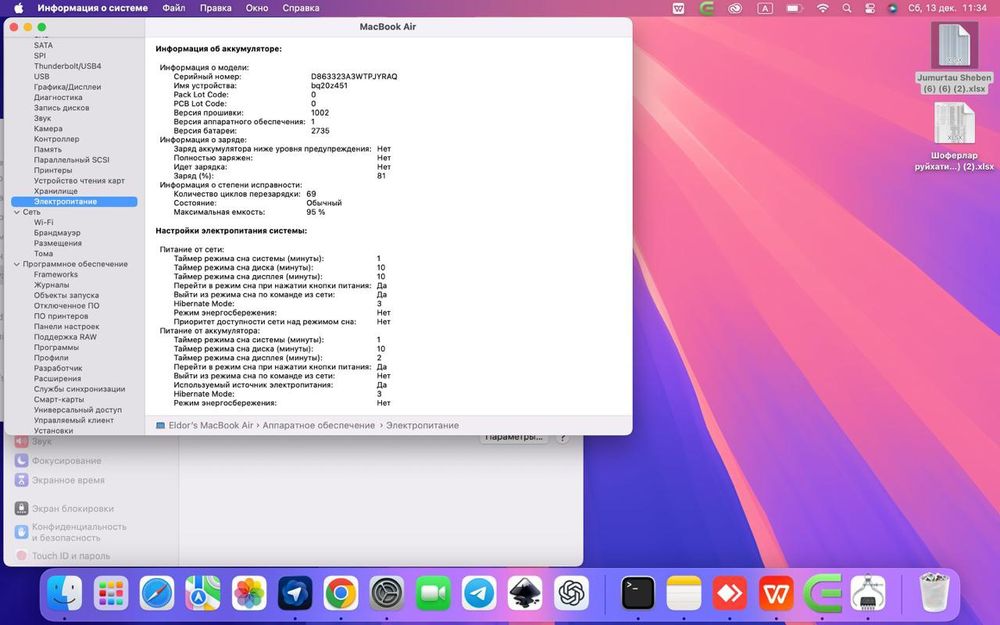Open ChatGPT app in the Dock
1000x625 pixels.
(x=571, y=593)
